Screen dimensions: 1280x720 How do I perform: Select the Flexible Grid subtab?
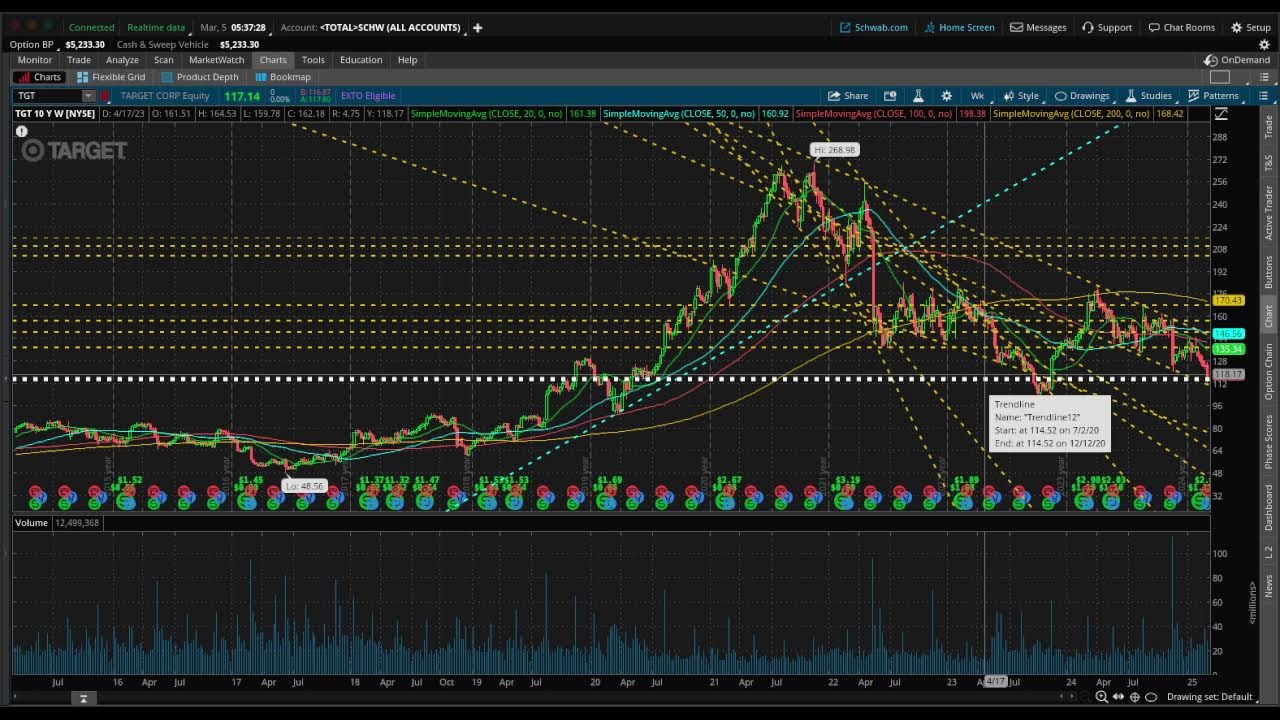pos(111,77)
